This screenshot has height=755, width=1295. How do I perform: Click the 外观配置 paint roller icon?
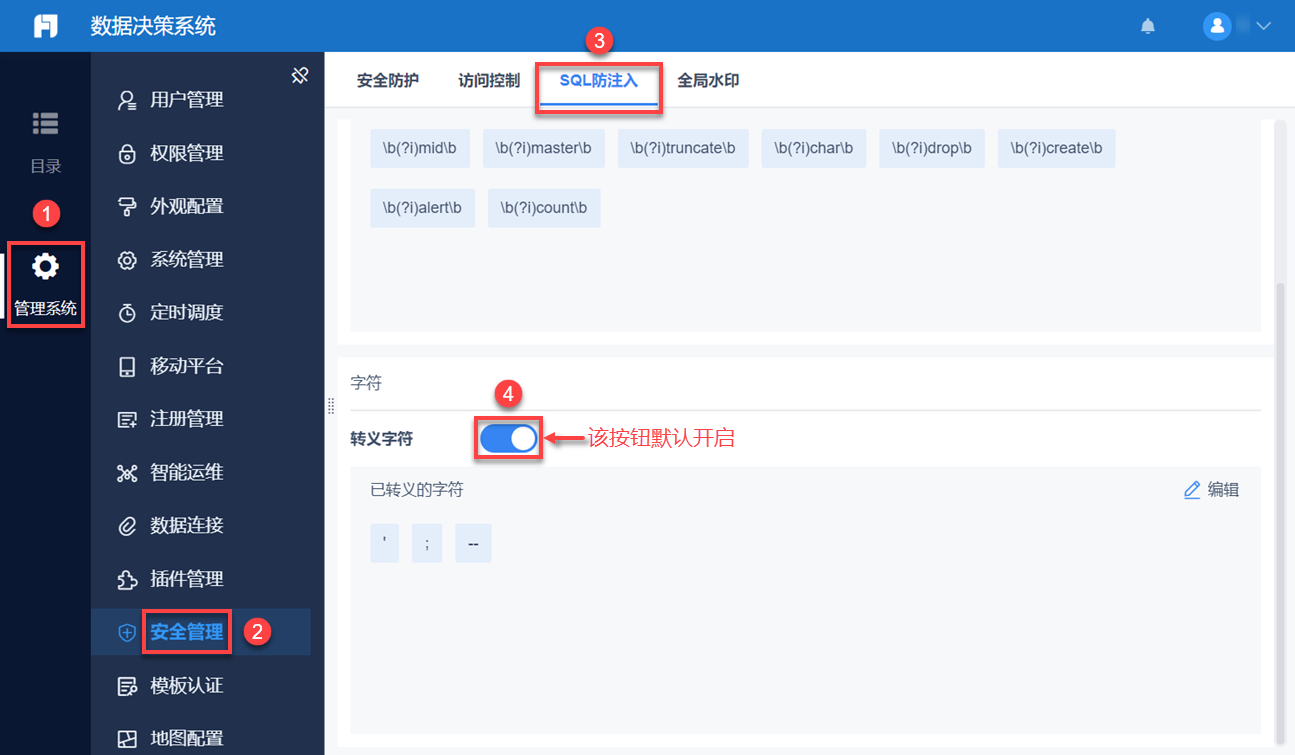127,206
